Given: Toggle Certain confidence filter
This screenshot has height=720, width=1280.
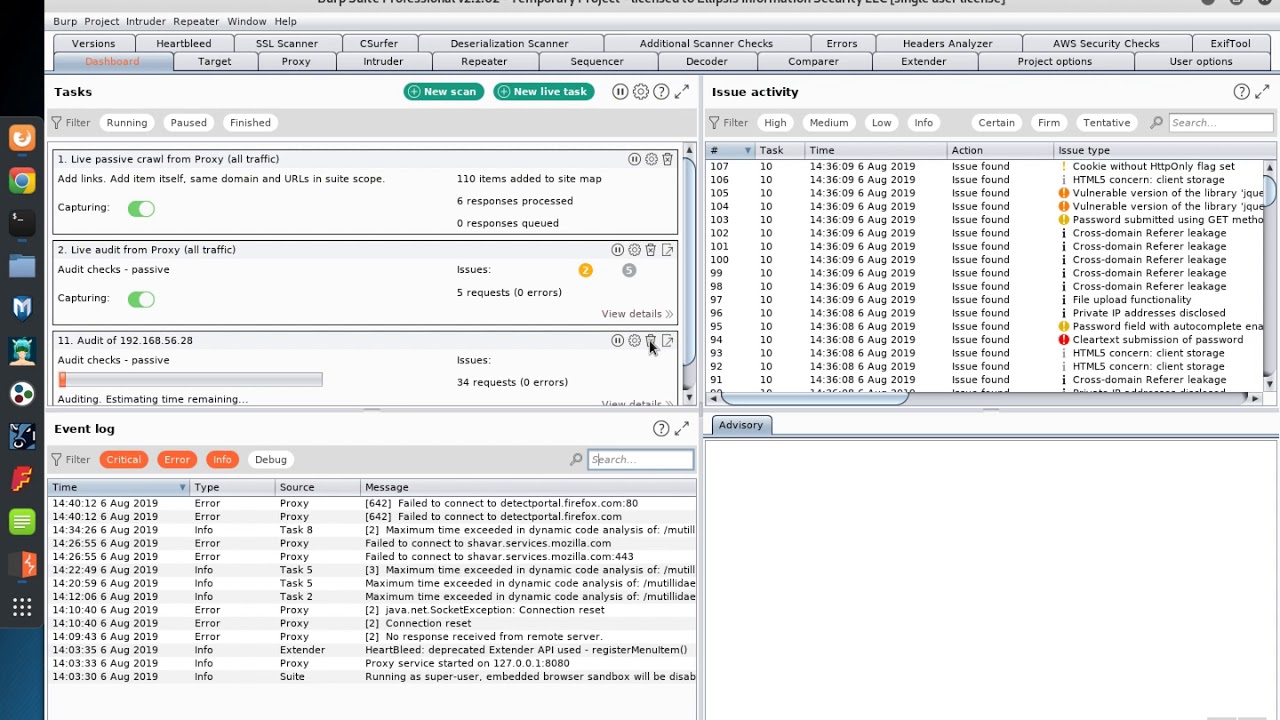Looking at the screenshot, I should [x=996, y=123].
